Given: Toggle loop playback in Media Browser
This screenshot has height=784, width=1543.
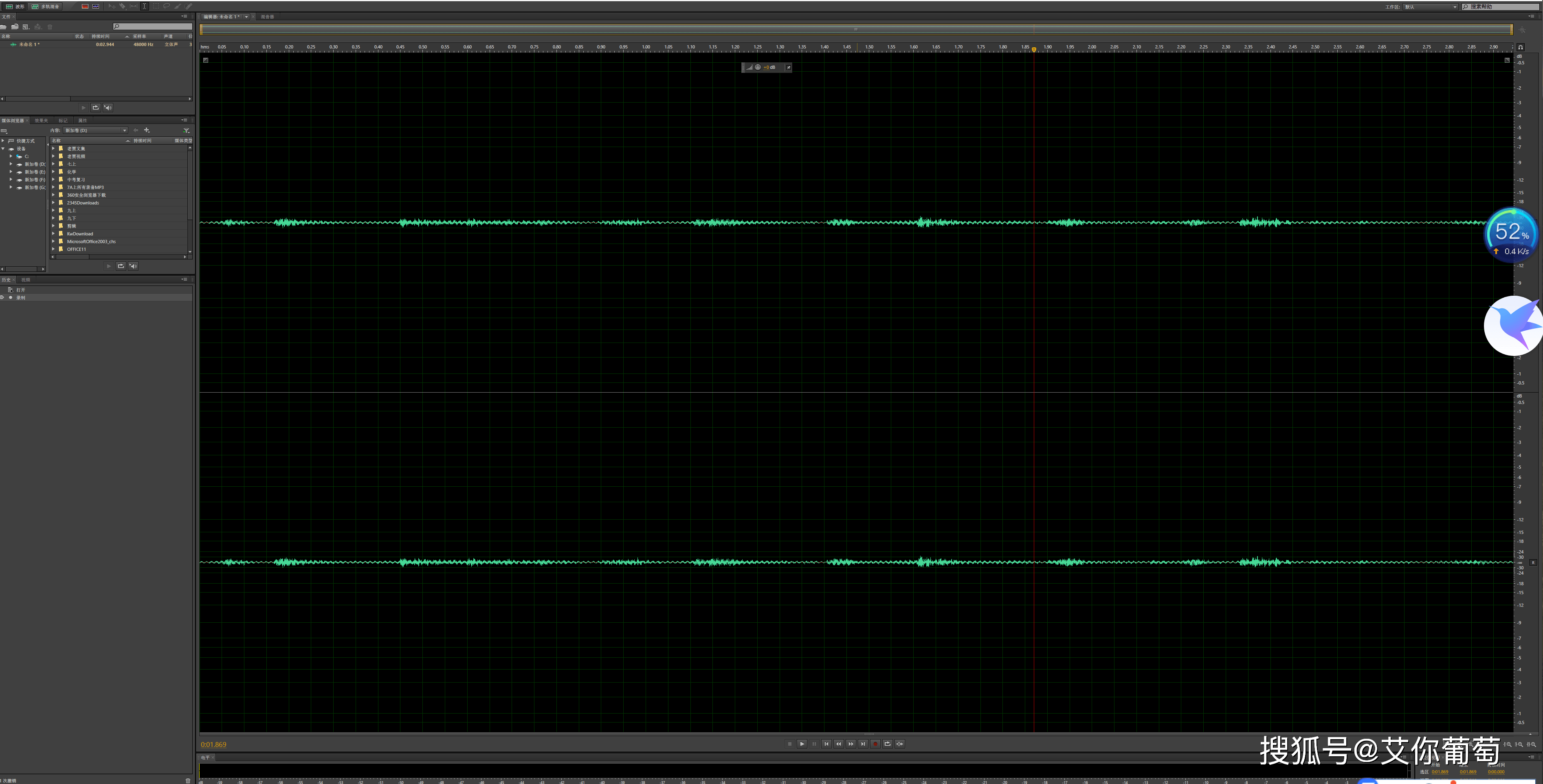Looking at the screenshot, I should [121, 266].
